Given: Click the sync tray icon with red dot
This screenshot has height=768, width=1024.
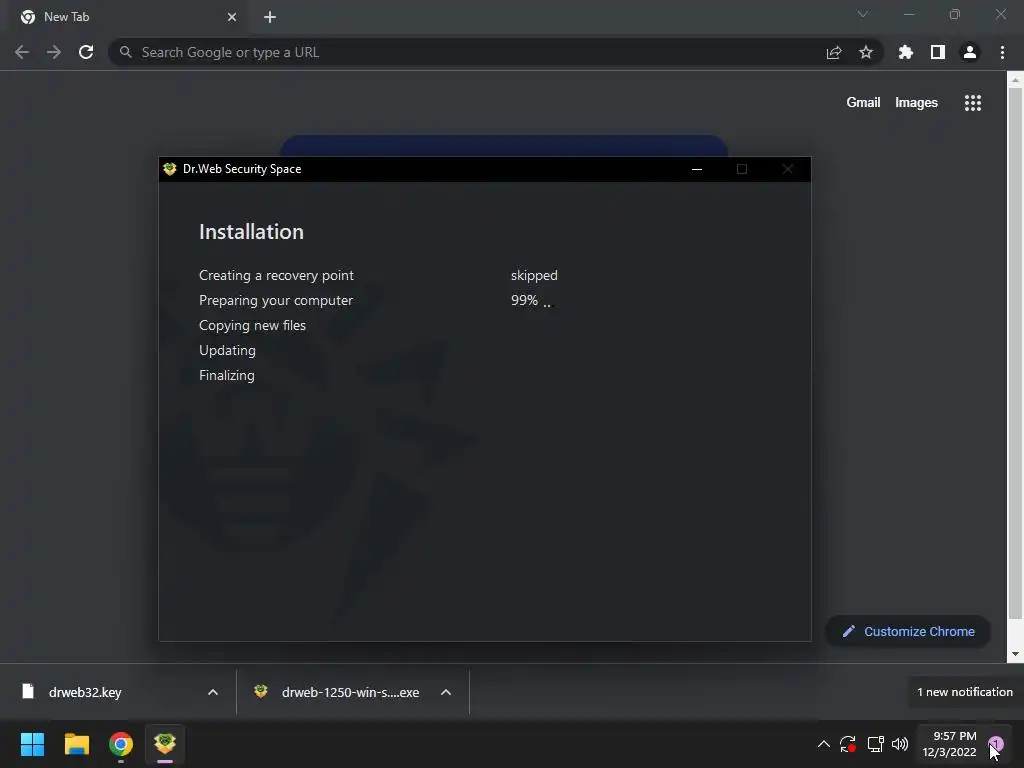Looking at the screenshot, I should click(x=848, y=744).
